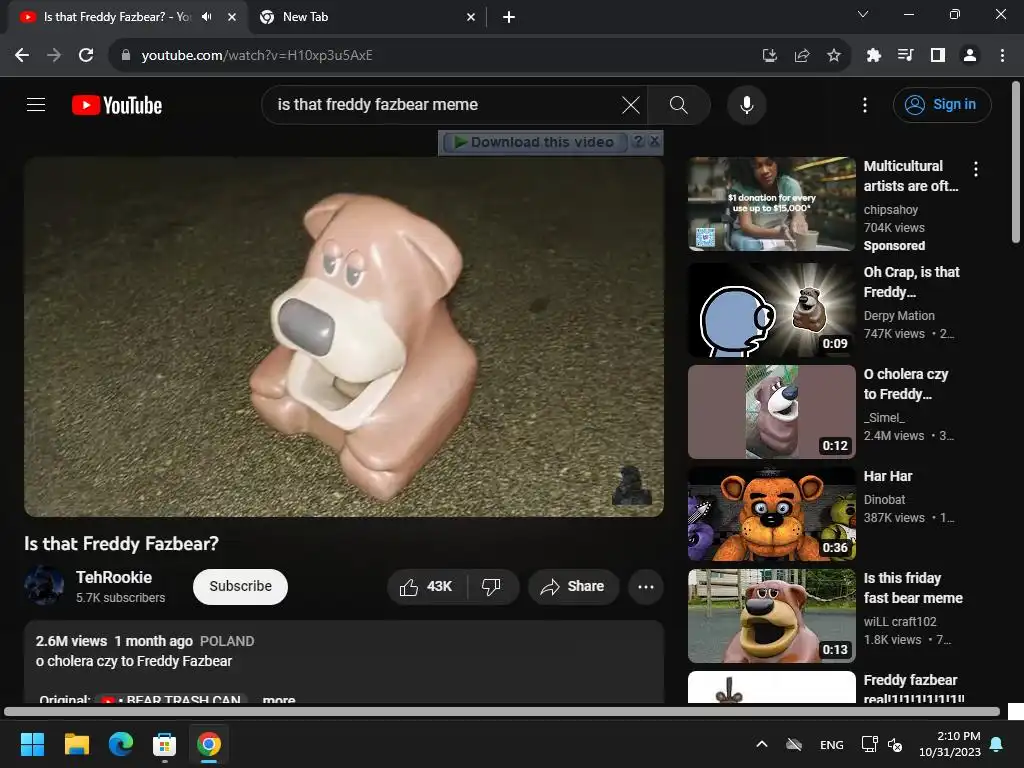The width and height of the screenshot is (1024, 768).
Task: Open TehRookie channel avatar
Action: click(x=44, y=585)
